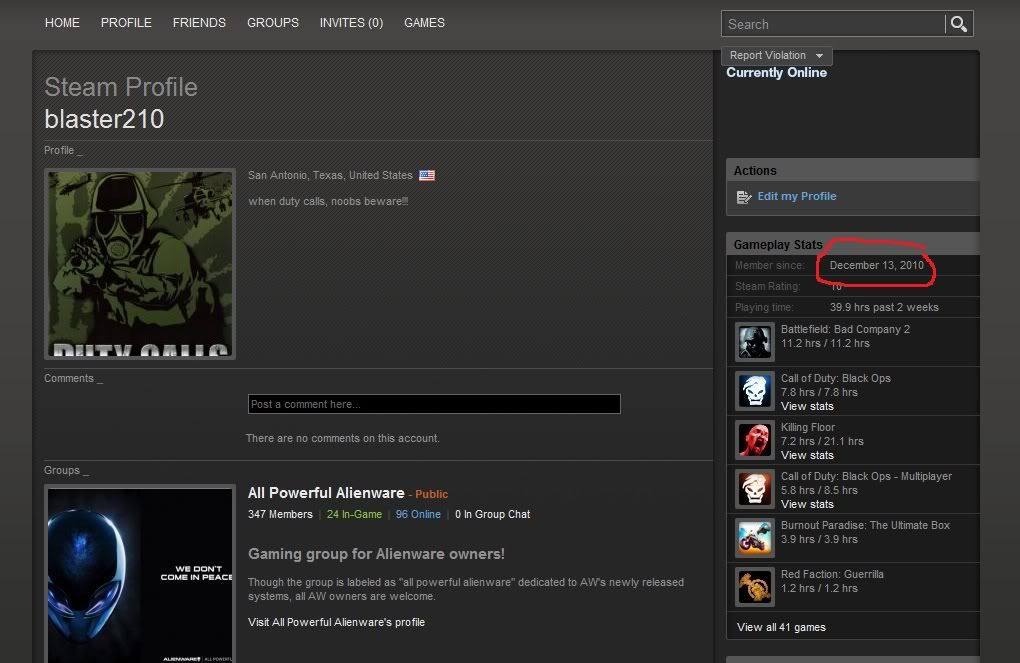Screen dimensions: 1020x663
Task: Click the 24 In-Game count
Action: click(354, 515)
